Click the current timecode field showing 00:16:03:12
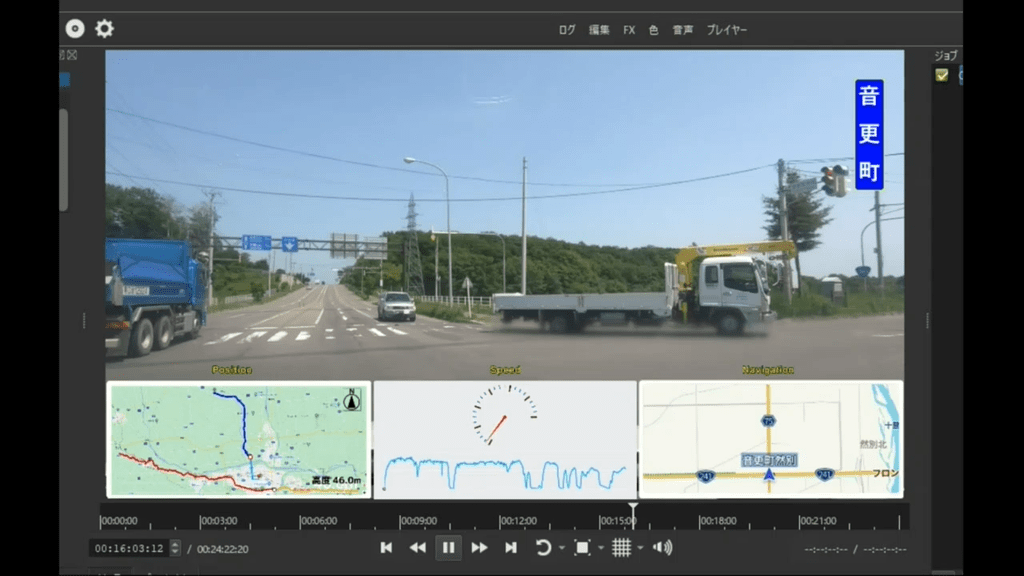 [131, 546]
